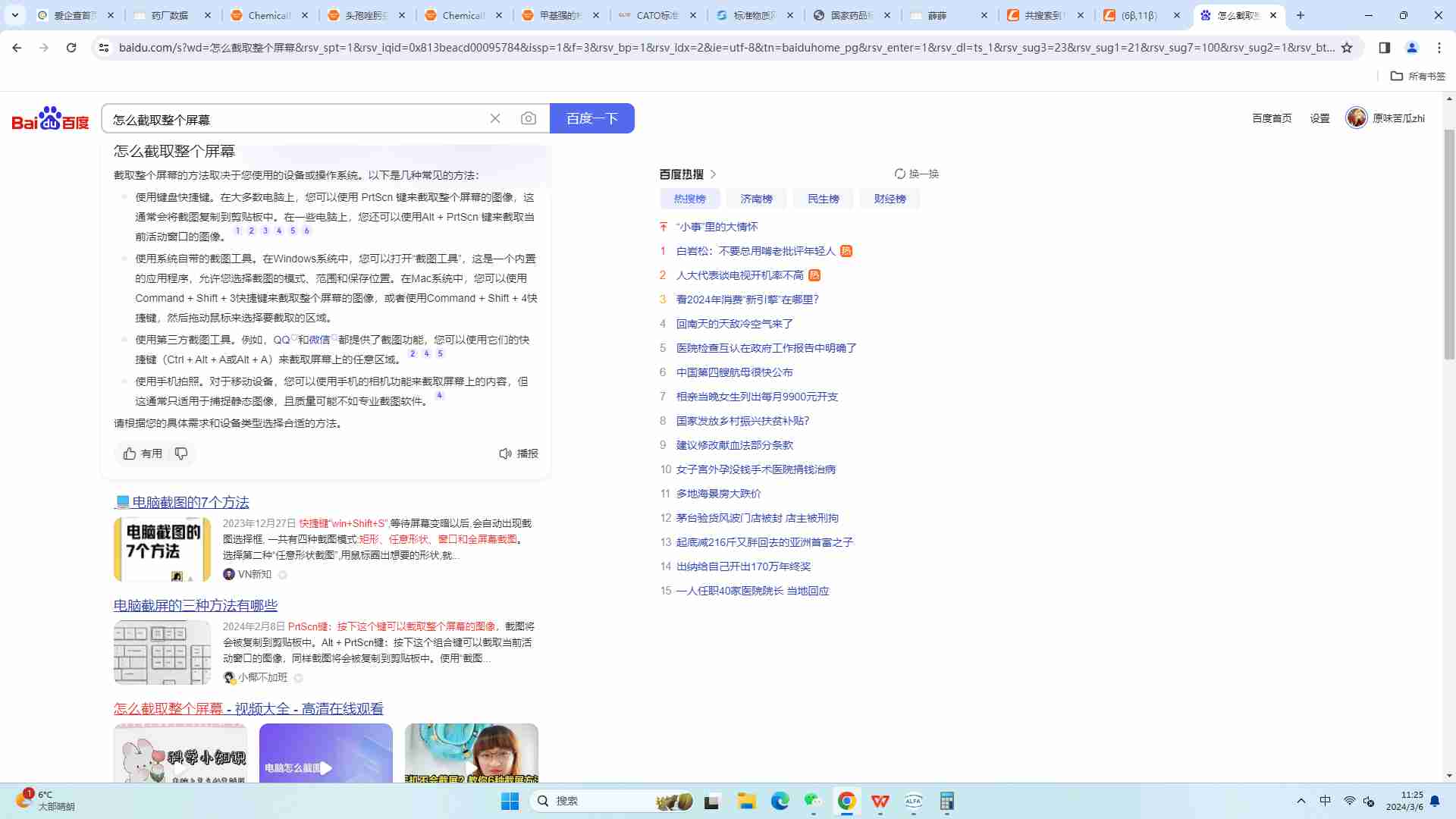This screenshot has width=1456, height=819.
Task: Click inside the Baidu search input
Action: click(x=296, y=119)
